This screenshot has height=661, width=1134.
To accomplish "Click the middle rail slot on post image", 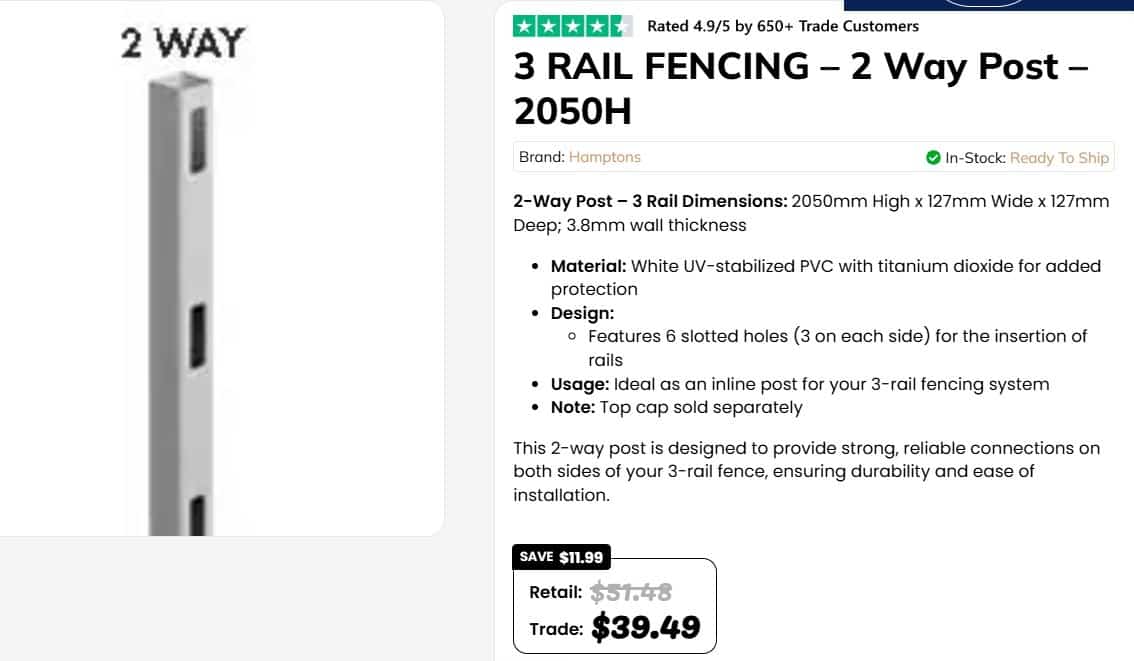I will (x=197, y=336).
